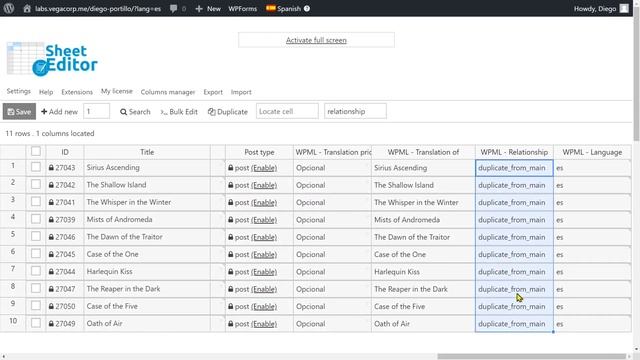This screenshot has height=360, width=640.
Task: Focus the Locate cell input
Action: click(287, 111)
